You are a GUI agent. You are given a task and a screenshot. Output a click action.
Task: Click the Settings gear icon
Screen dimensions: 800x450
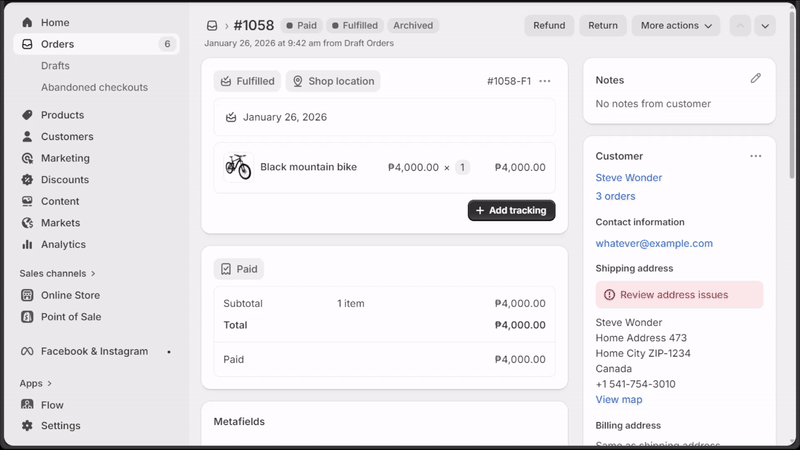tap(27, 426)
